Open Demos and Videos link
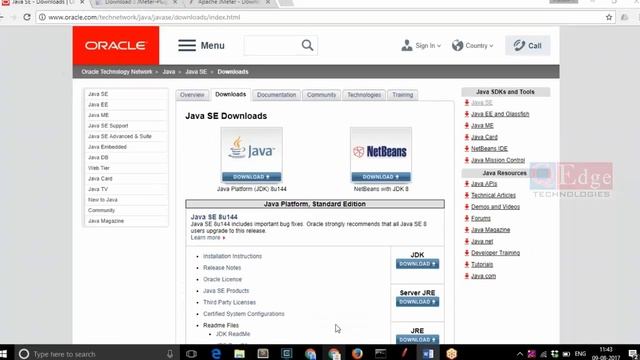 [x=495, y=207]
